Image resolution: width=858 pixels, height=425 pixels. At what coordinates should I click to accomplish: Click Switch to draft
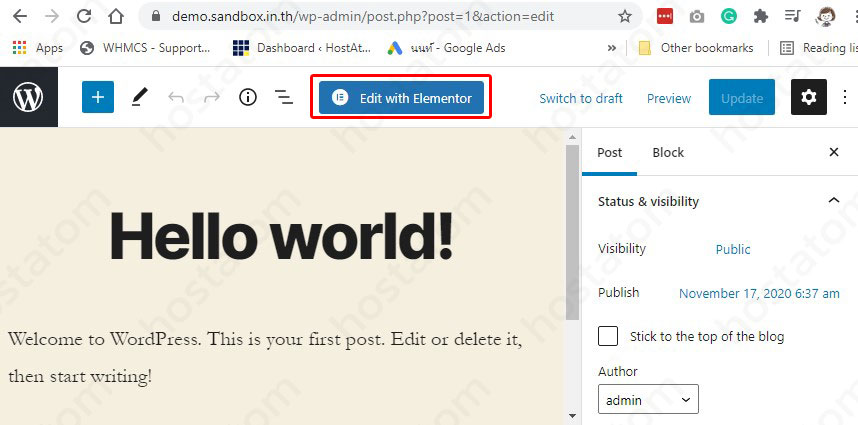click(x=581, y=98)
